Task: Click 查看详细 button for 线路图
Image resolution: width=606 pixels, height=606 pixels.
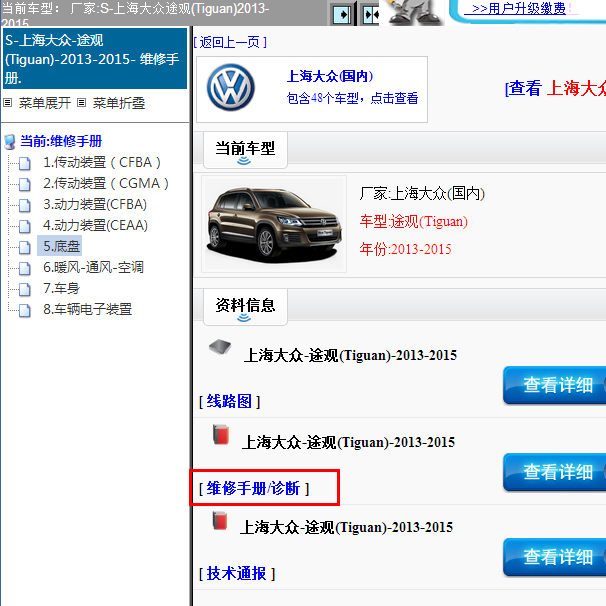Action: [555, 385]
